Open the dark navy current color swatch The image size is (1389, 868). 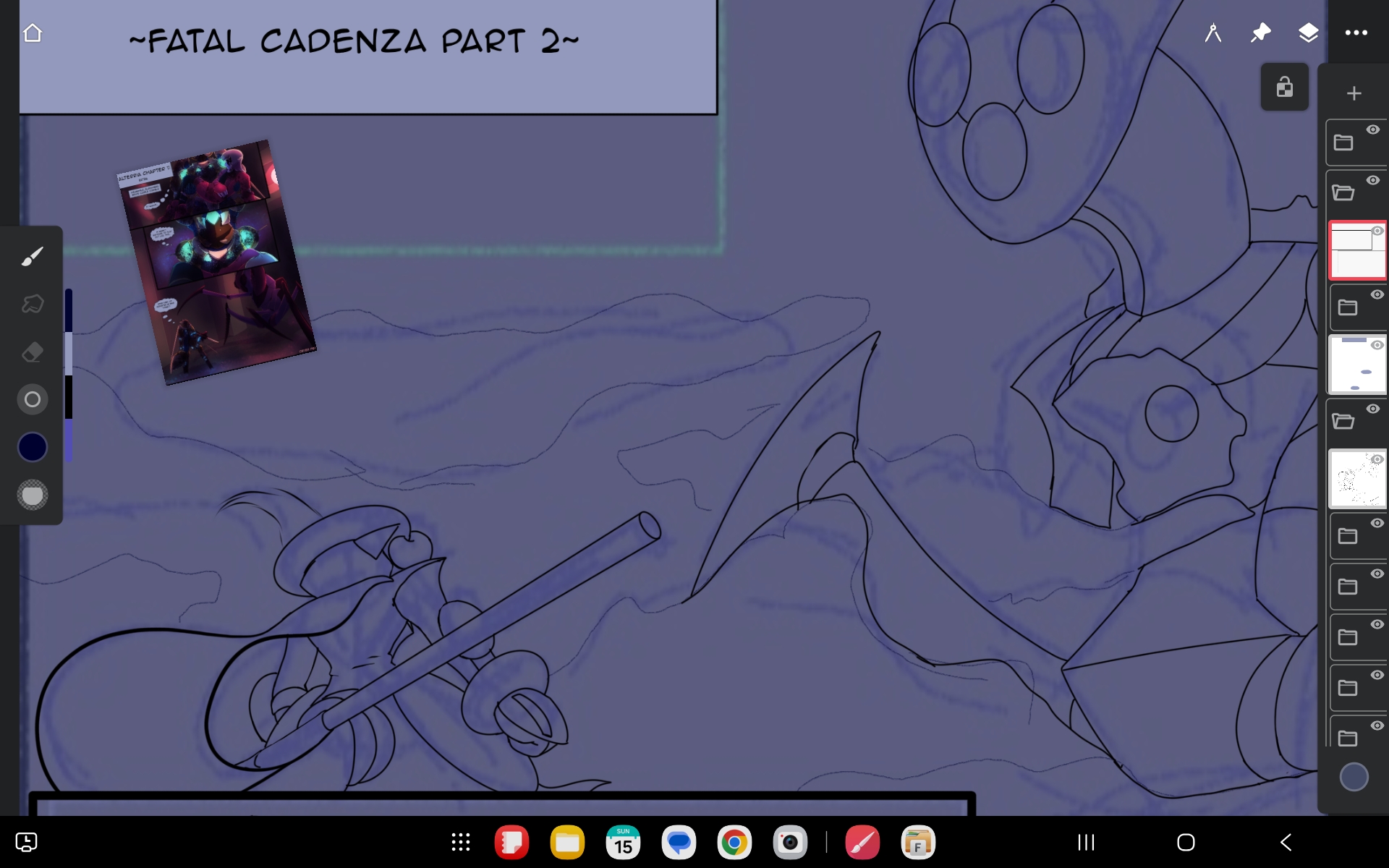coord(32,447)
